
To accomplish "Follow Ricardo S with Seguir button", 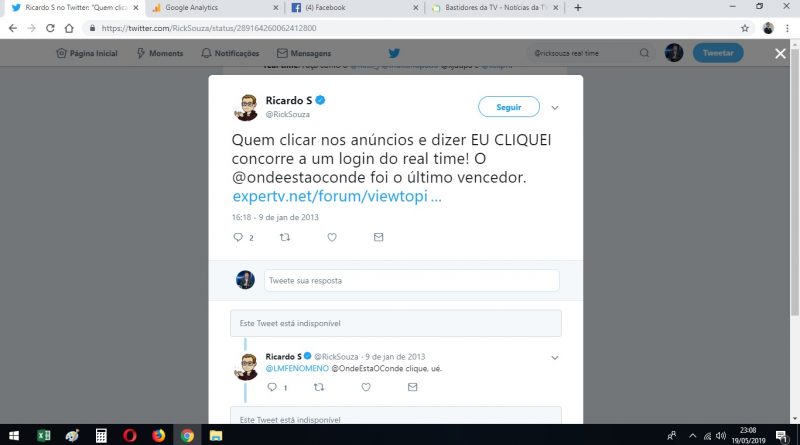I will 509,107.
